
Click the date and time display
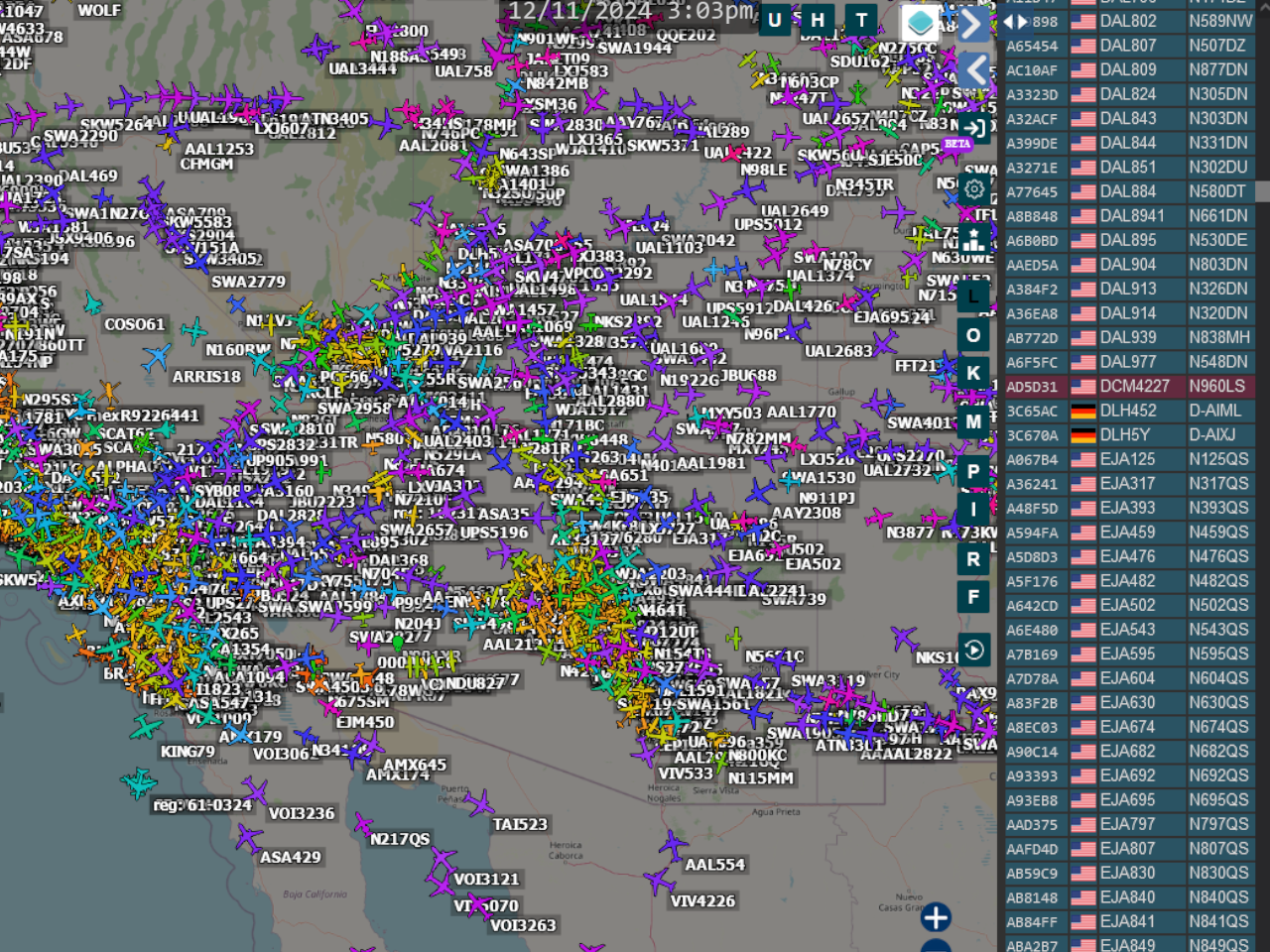[x=631, y=11]
